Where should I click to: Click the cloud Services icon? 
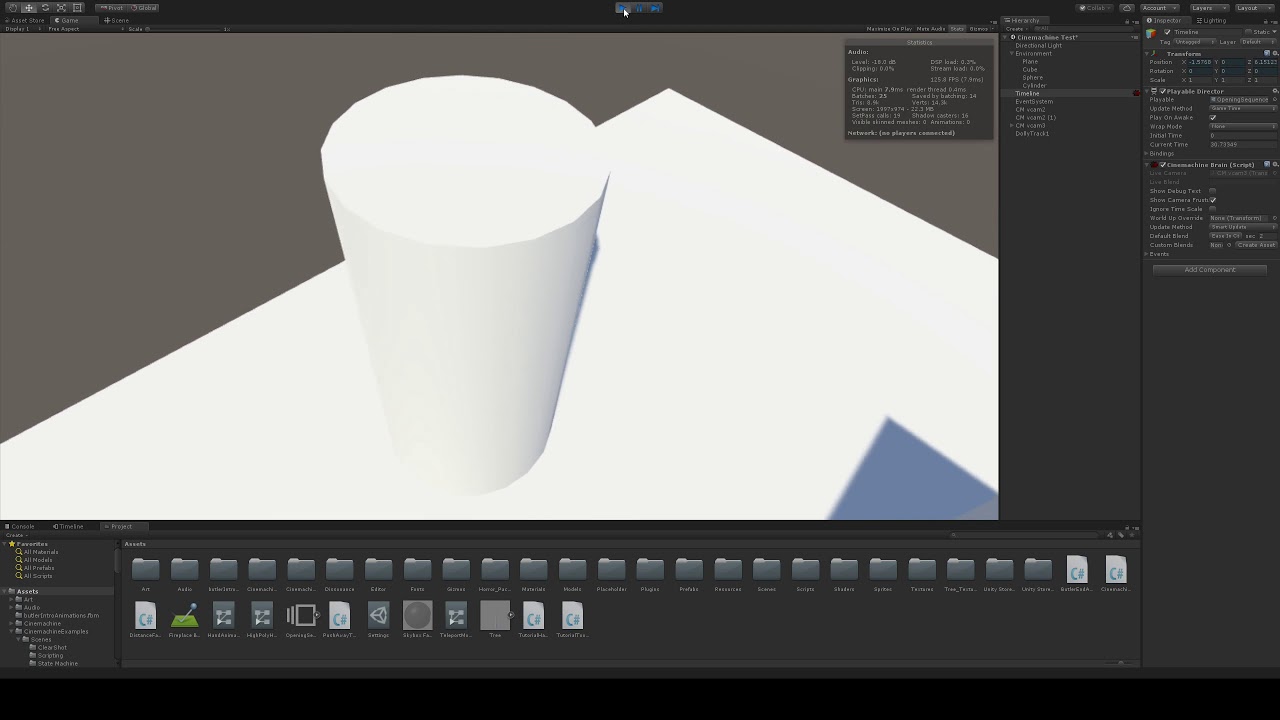click(1127, 8)
